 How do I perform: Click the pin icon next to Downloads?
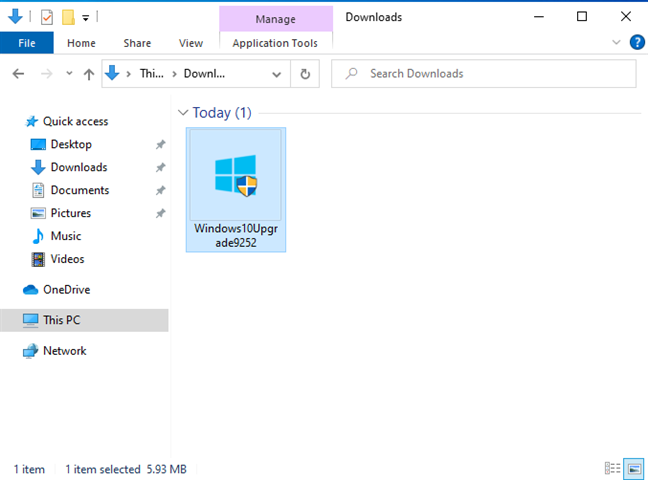(160, 167)
